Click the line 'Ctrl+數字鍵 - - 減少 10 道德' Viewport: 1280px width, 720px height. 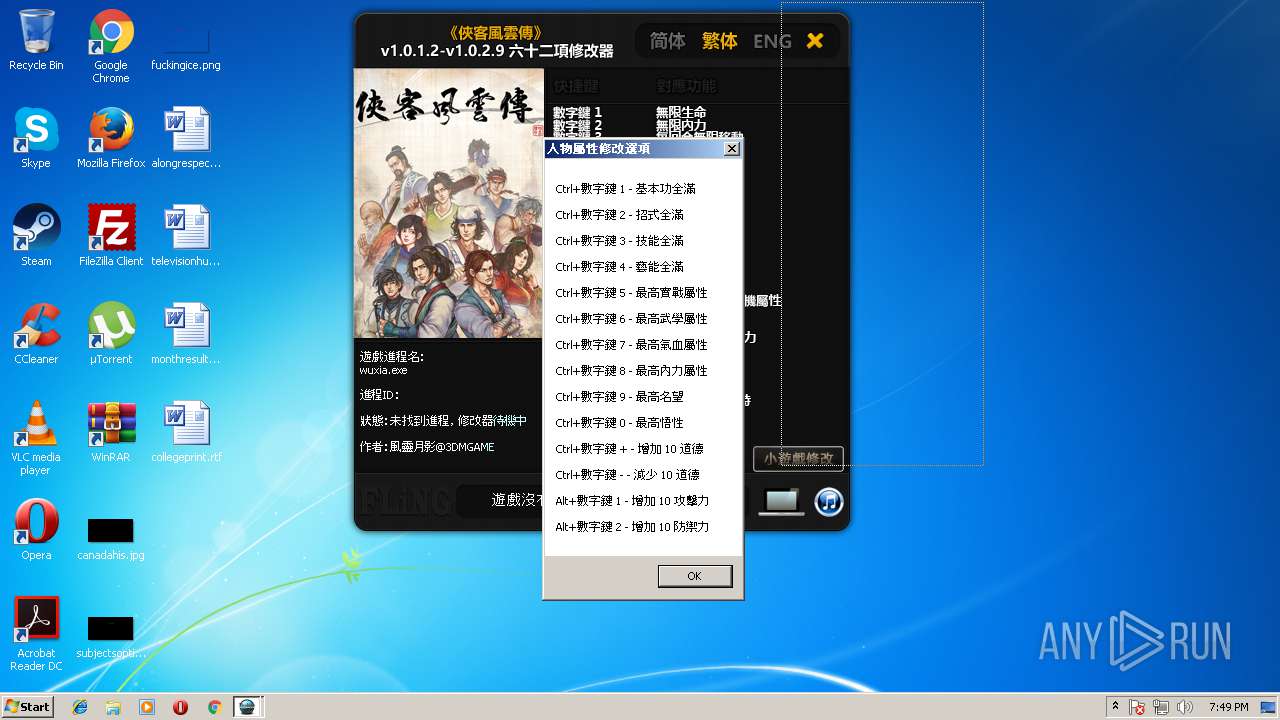pyautogui.click(x=627, y=475)
